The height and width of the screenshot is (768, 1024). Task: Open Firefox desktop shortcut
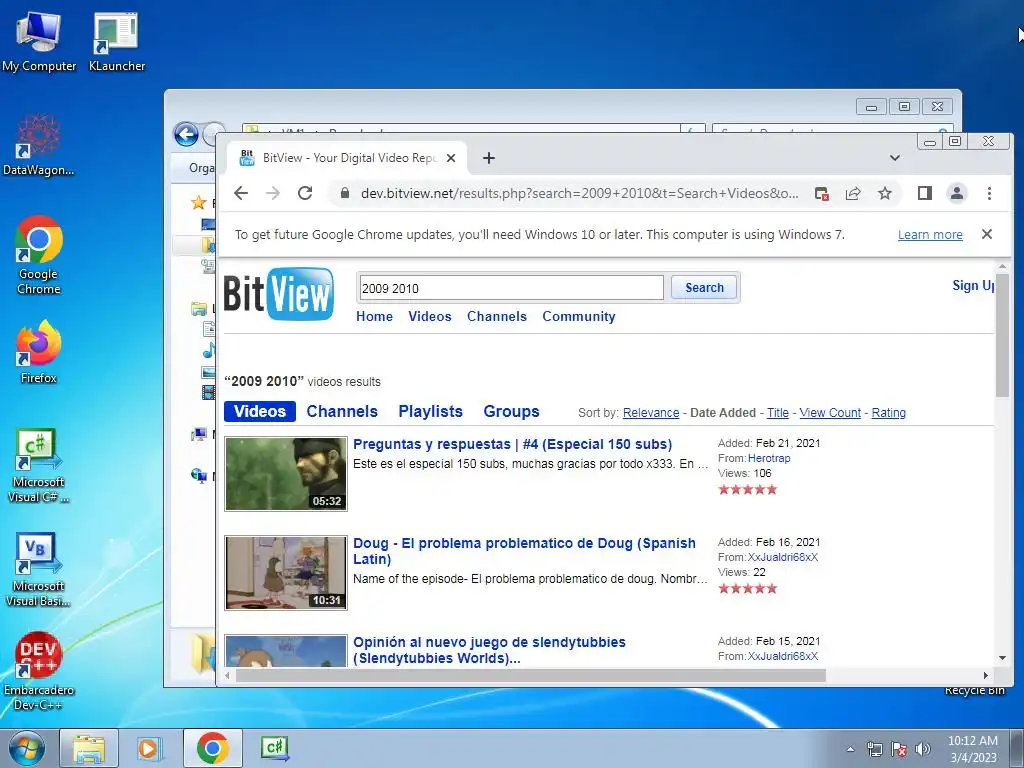point(39,351)
